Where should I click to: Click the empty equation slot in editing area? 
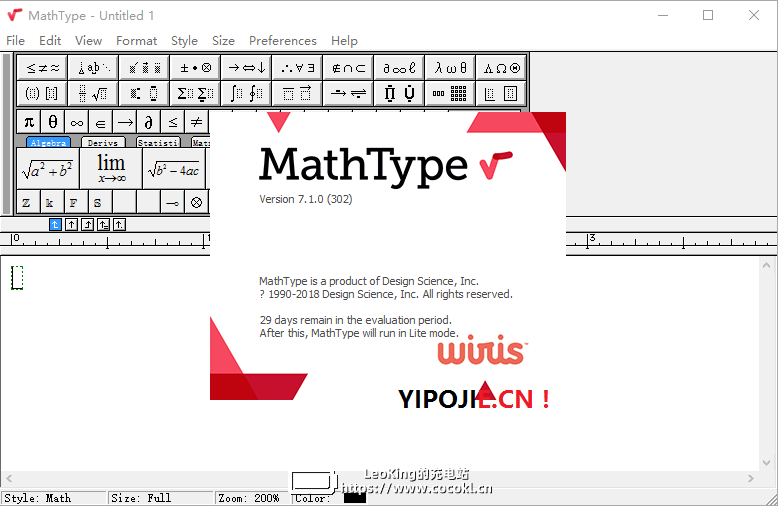(17, 278)
